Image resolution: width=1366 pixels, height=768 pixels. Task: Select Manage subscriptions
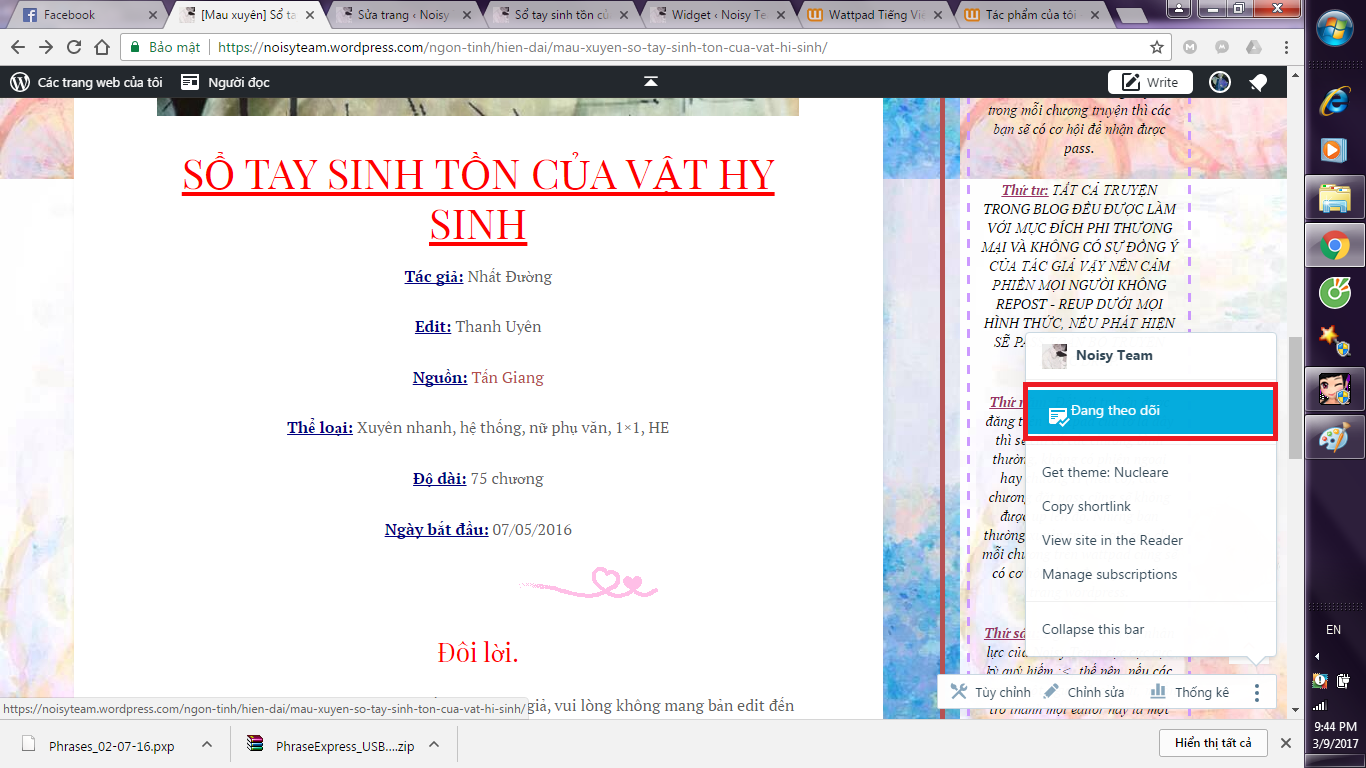coord(1109,574)
